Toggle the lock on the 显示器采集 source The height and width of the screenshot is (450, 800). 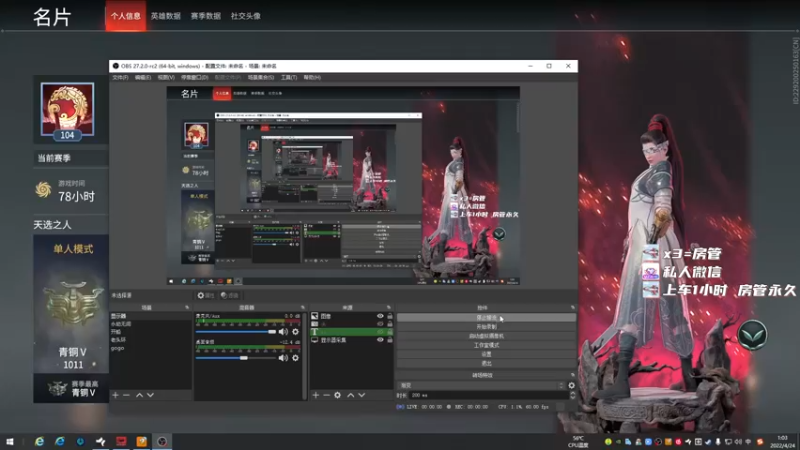pyautogui.click(x=390, y=340)
